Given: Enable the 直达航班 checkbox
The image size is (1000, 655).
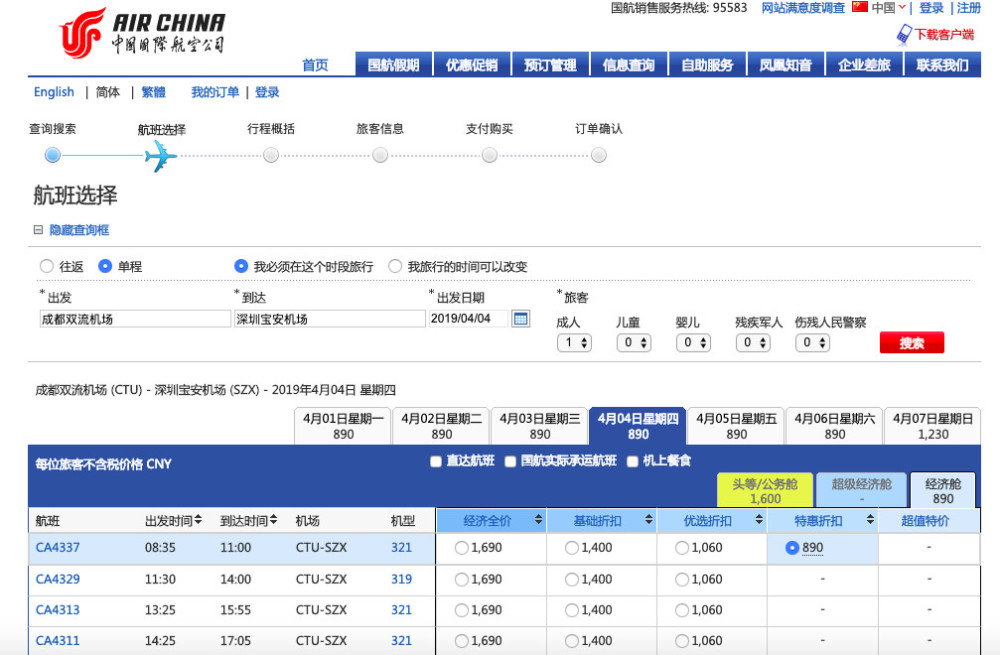Looking at the screenshot, I should (x=436, y=460).
